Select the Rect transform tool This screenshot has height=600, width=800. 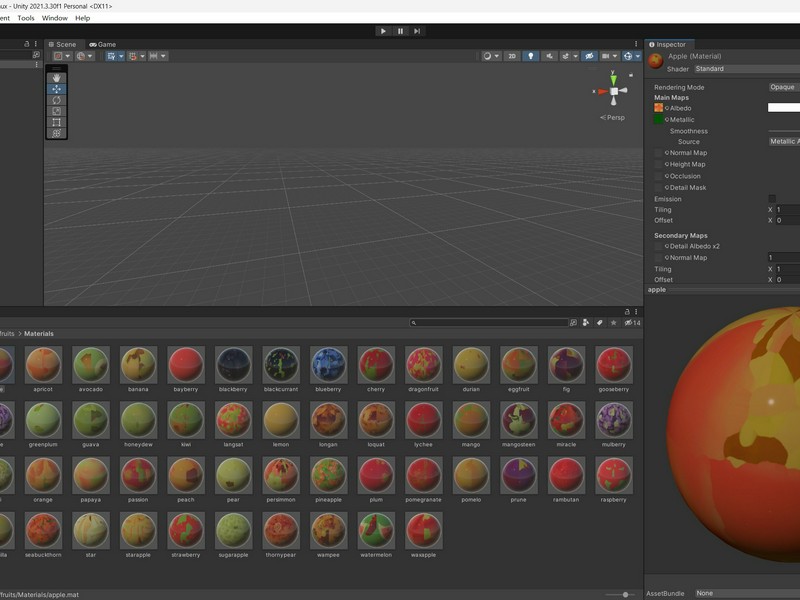[x=56, y=122]
